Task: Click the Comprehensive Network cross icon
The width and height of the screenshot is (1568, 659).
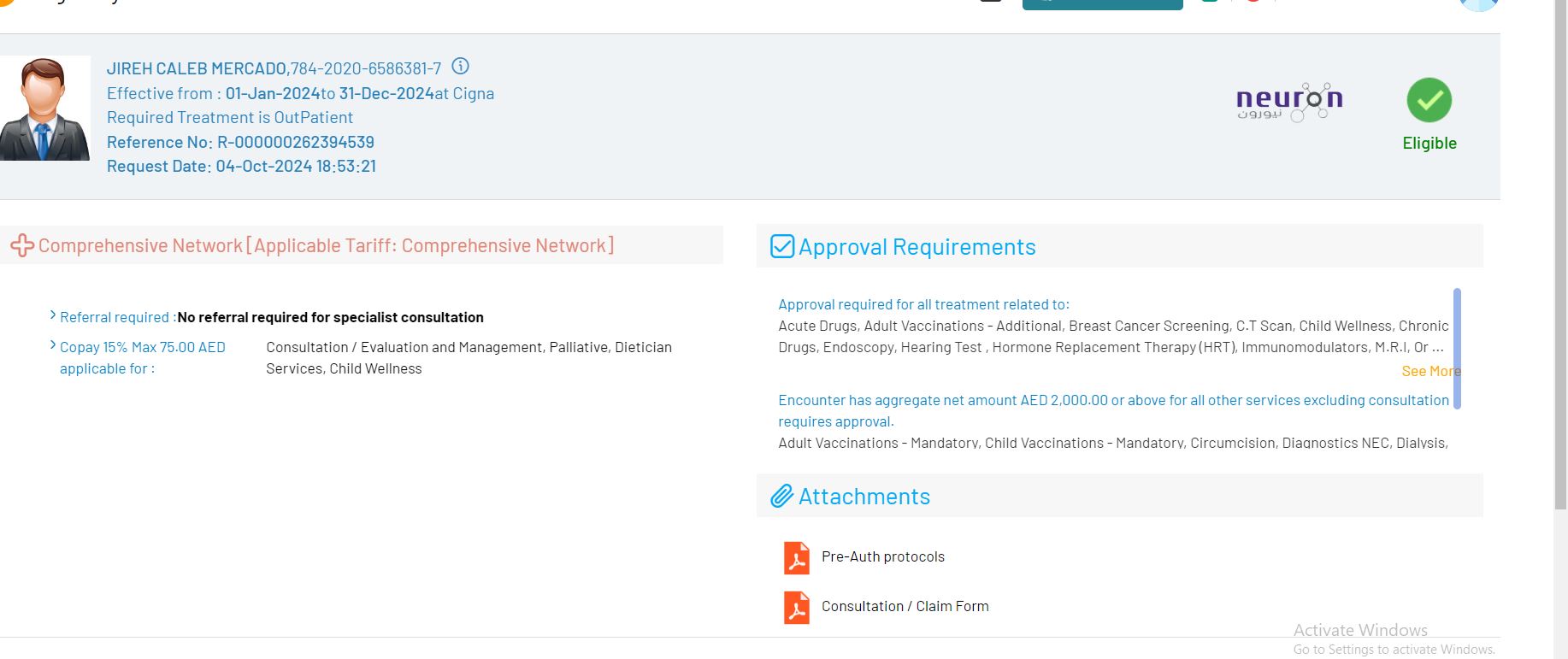Action: [x=22, y=246]
